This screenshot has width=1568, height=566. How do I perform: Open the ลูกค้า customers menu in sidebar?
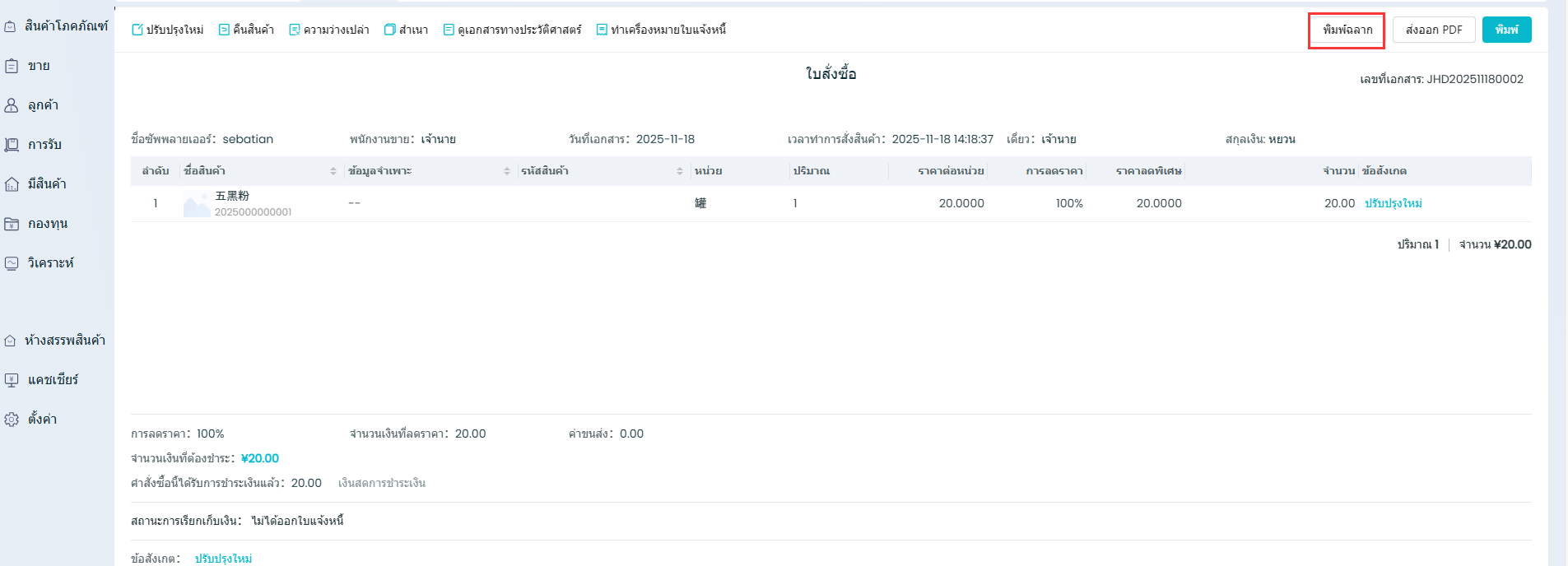pyautogui.click(x=42, y=105)
